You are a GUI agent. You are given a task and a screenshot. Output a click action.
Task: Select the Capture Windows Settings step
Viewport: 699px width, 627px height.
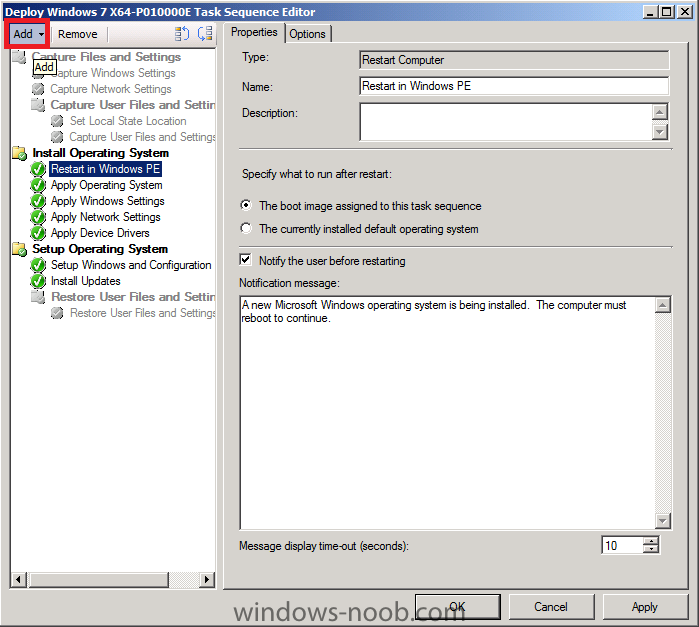pos(113,73)
